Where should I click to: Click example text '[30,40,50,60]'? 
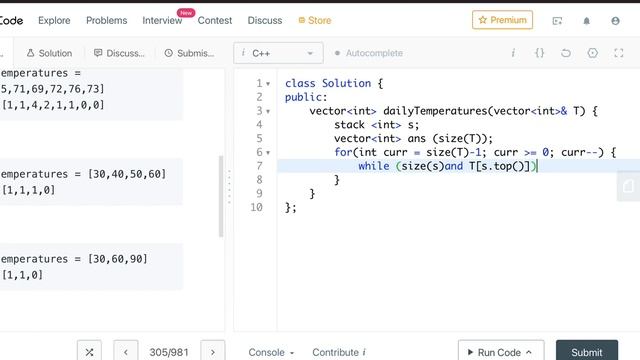tap(127, 174)
